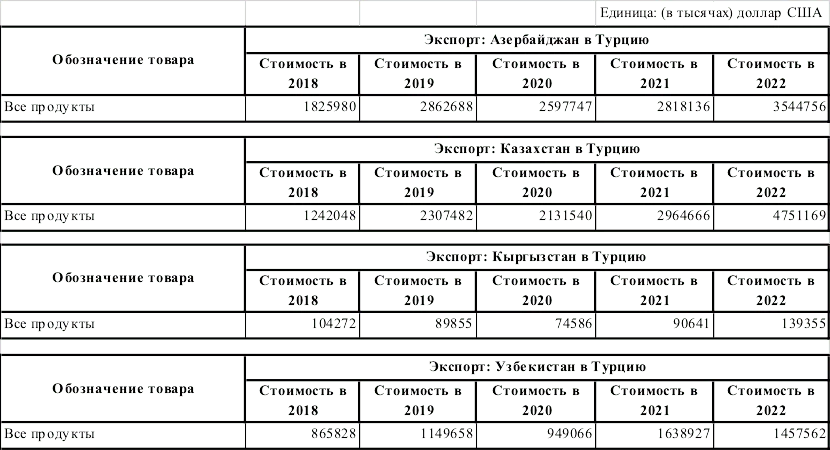Click the Azerbaijan to Turkey export header

pyautogui.click(x=536, y=40)
